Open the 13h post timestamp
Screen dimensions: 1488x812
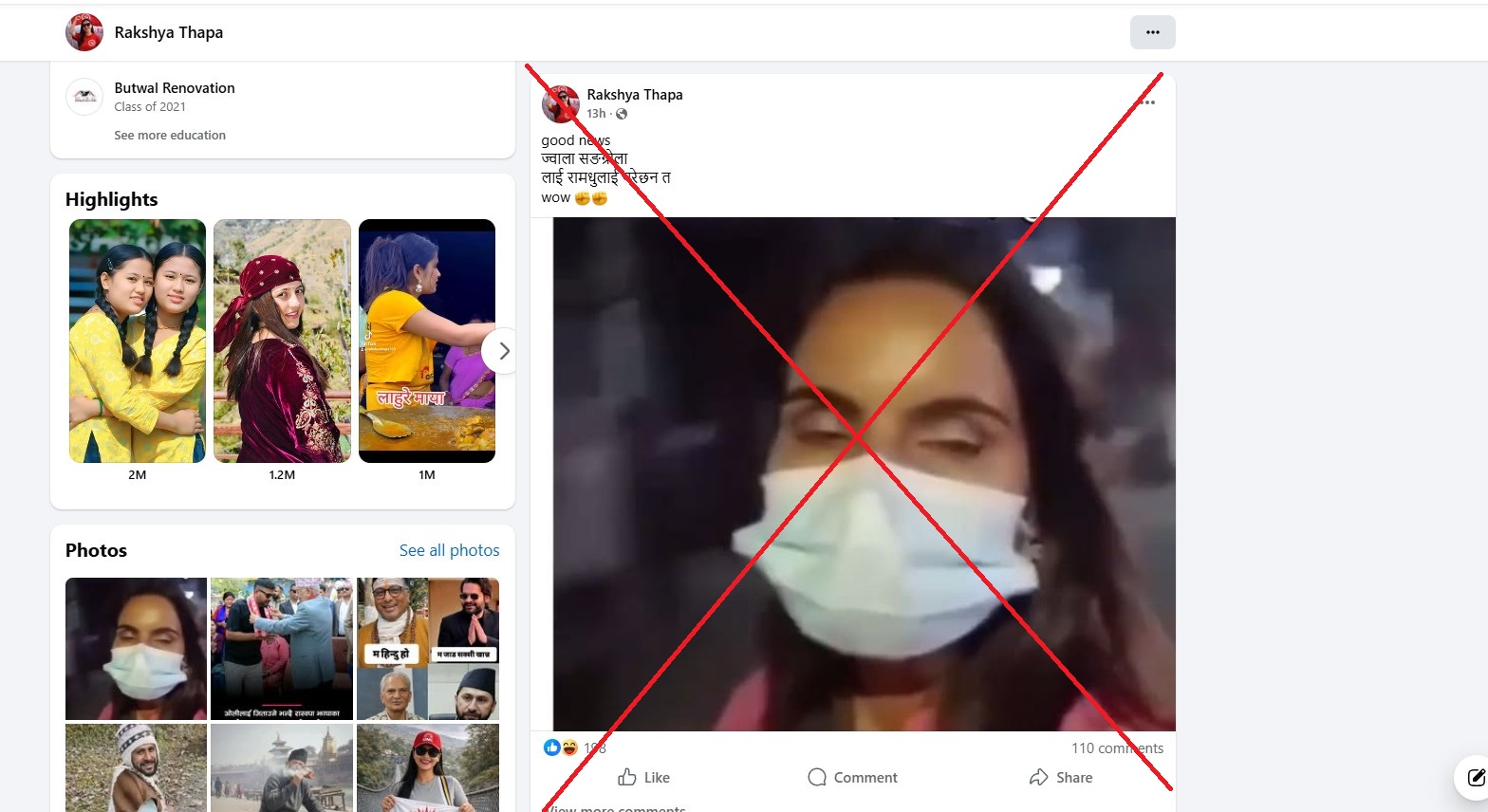(x=596, y=114)
